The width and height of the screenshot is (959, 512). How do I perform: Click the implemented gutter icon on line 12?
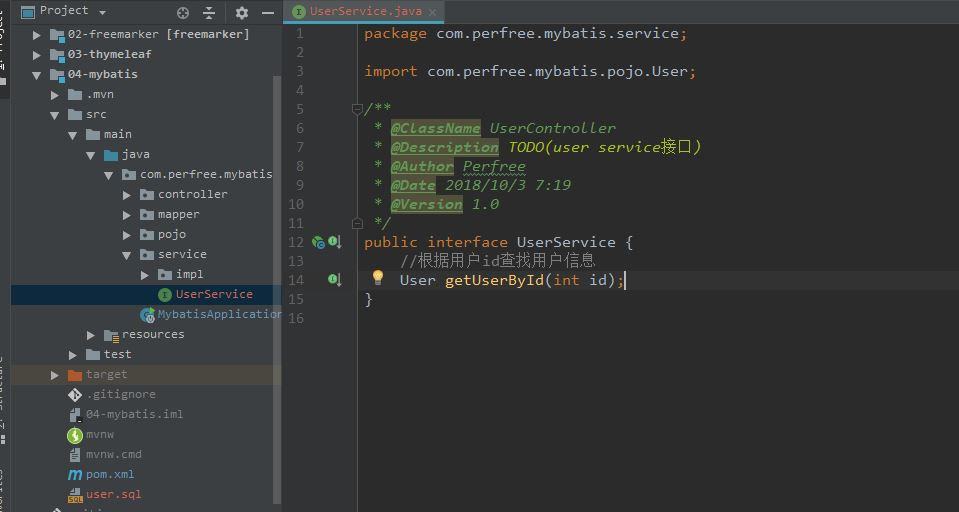click(335, 242)
